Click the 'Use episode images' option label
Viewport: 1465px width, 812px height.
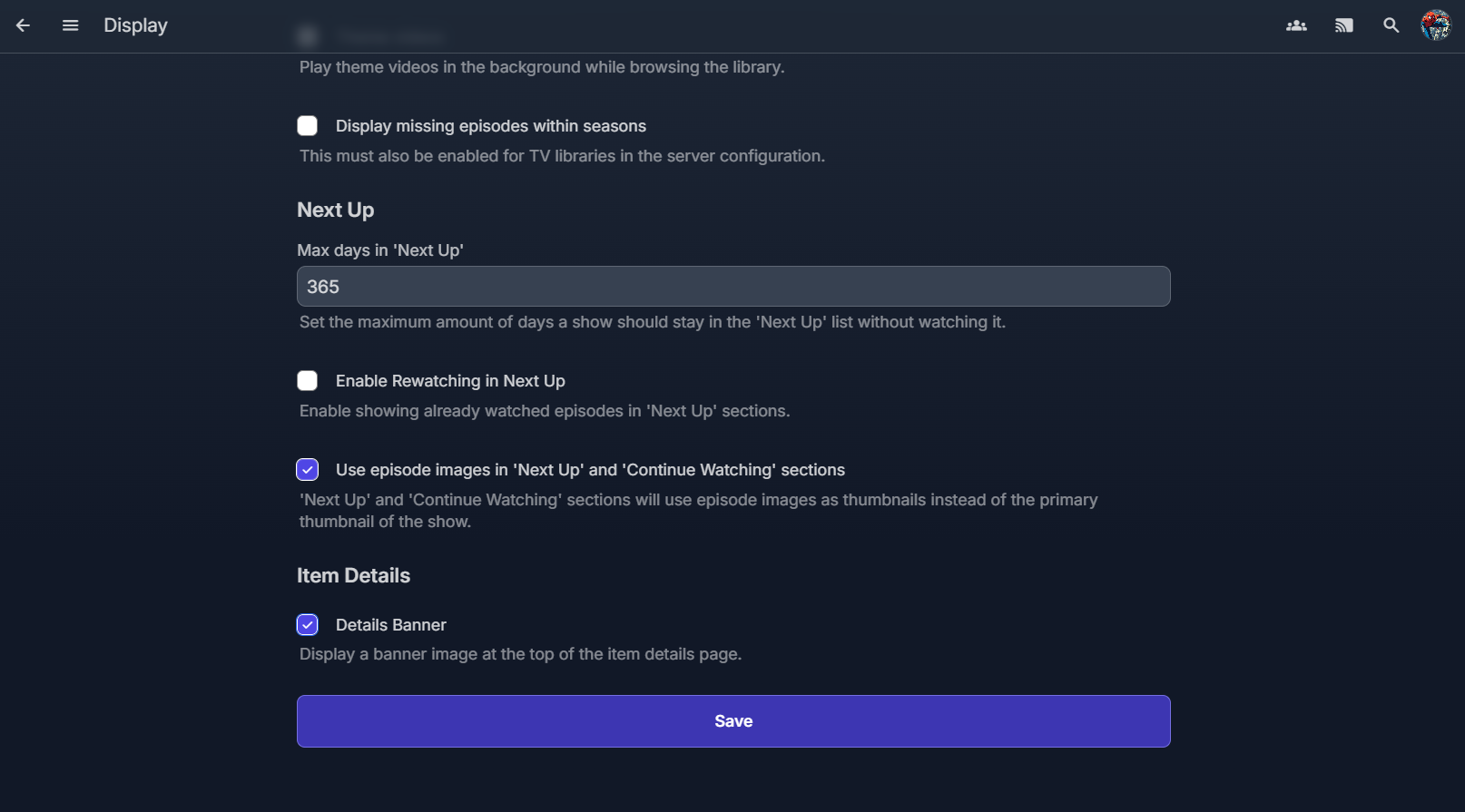590,470
